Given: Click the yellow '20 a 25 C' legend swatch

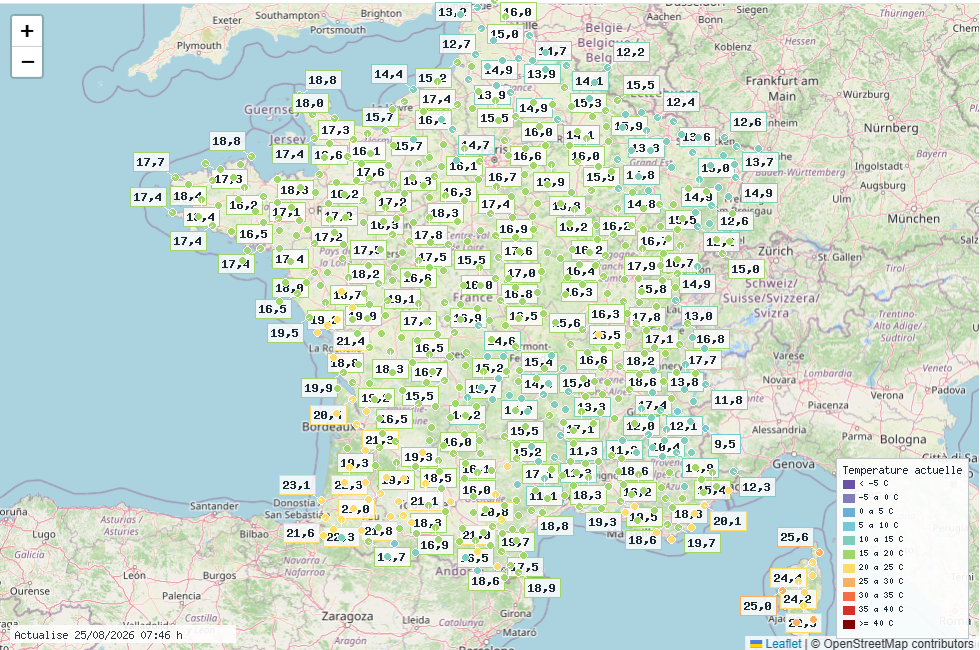Looking at the screenshot, I should tap(848, 568).
